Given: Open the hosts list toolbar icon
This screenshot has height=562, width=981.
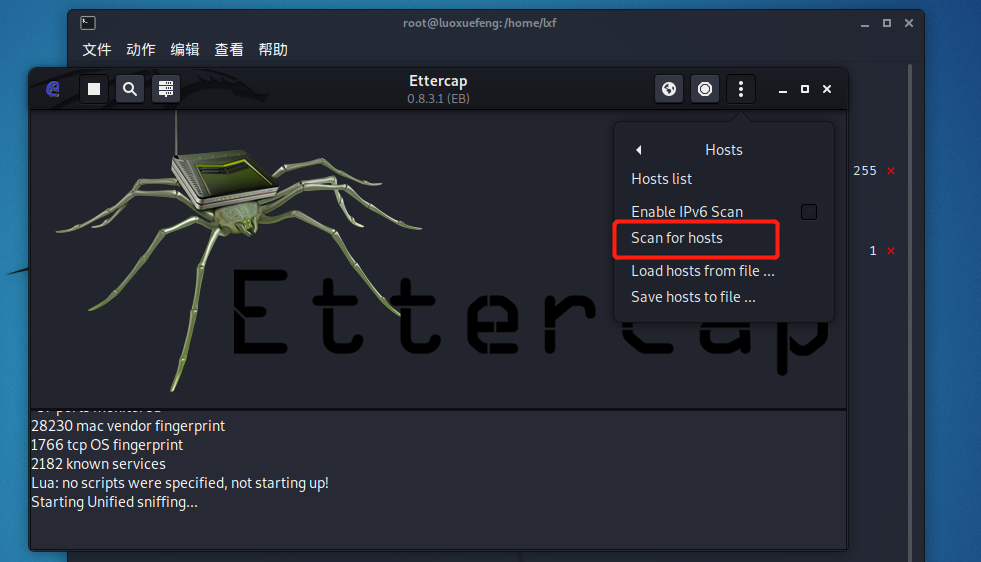Looking at the screenshot, I should (x=166, y=89).
